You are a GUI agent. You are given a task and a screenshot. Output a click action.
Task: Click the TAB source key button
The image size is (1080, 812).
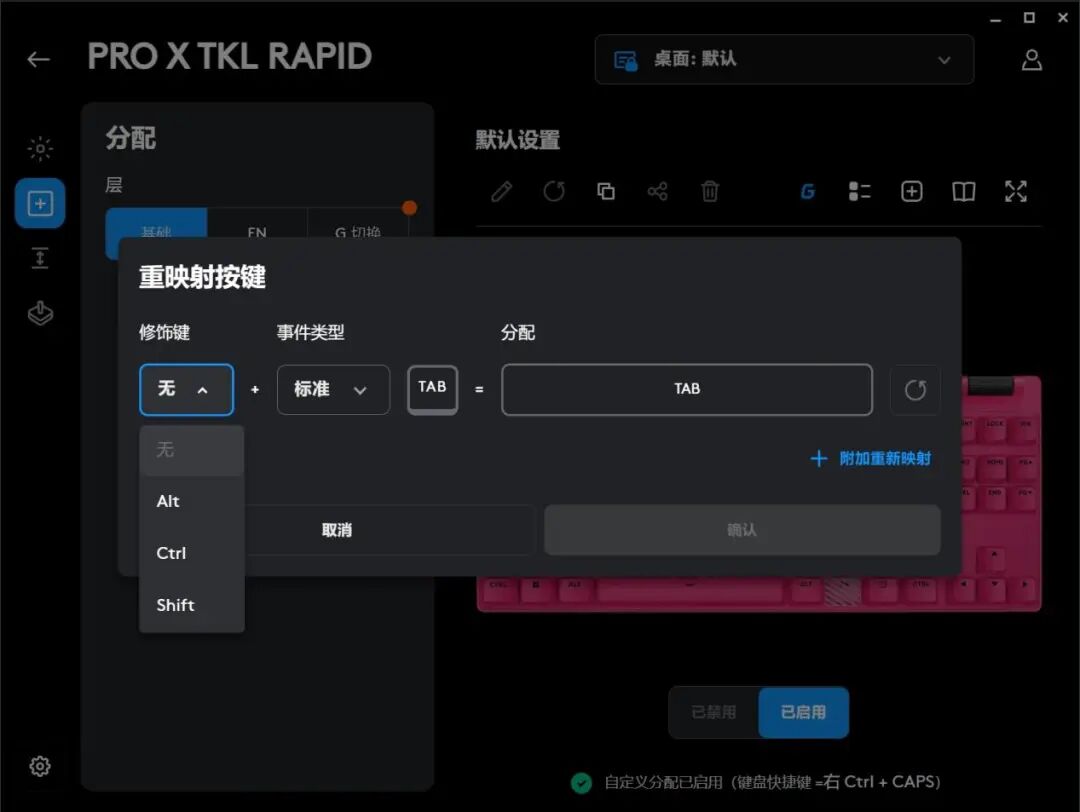432,390
